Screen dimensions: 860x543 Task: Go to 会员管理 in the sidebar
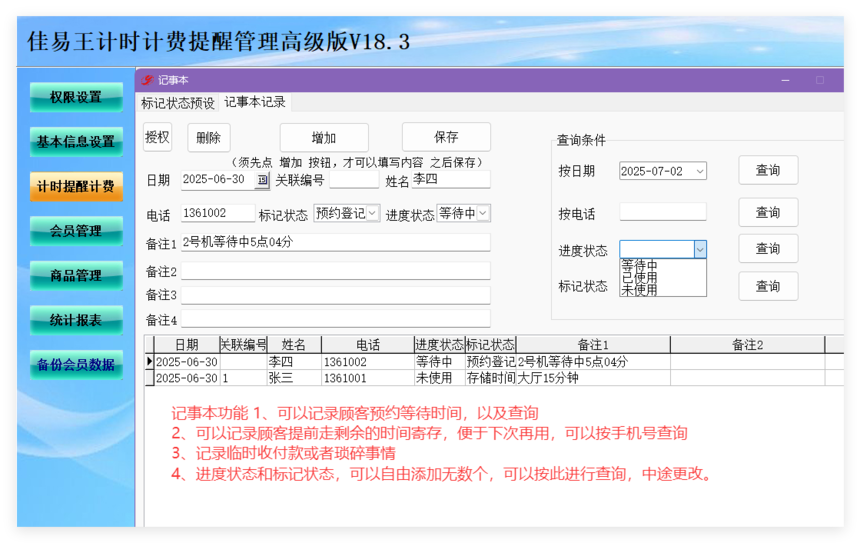[76, 231]
